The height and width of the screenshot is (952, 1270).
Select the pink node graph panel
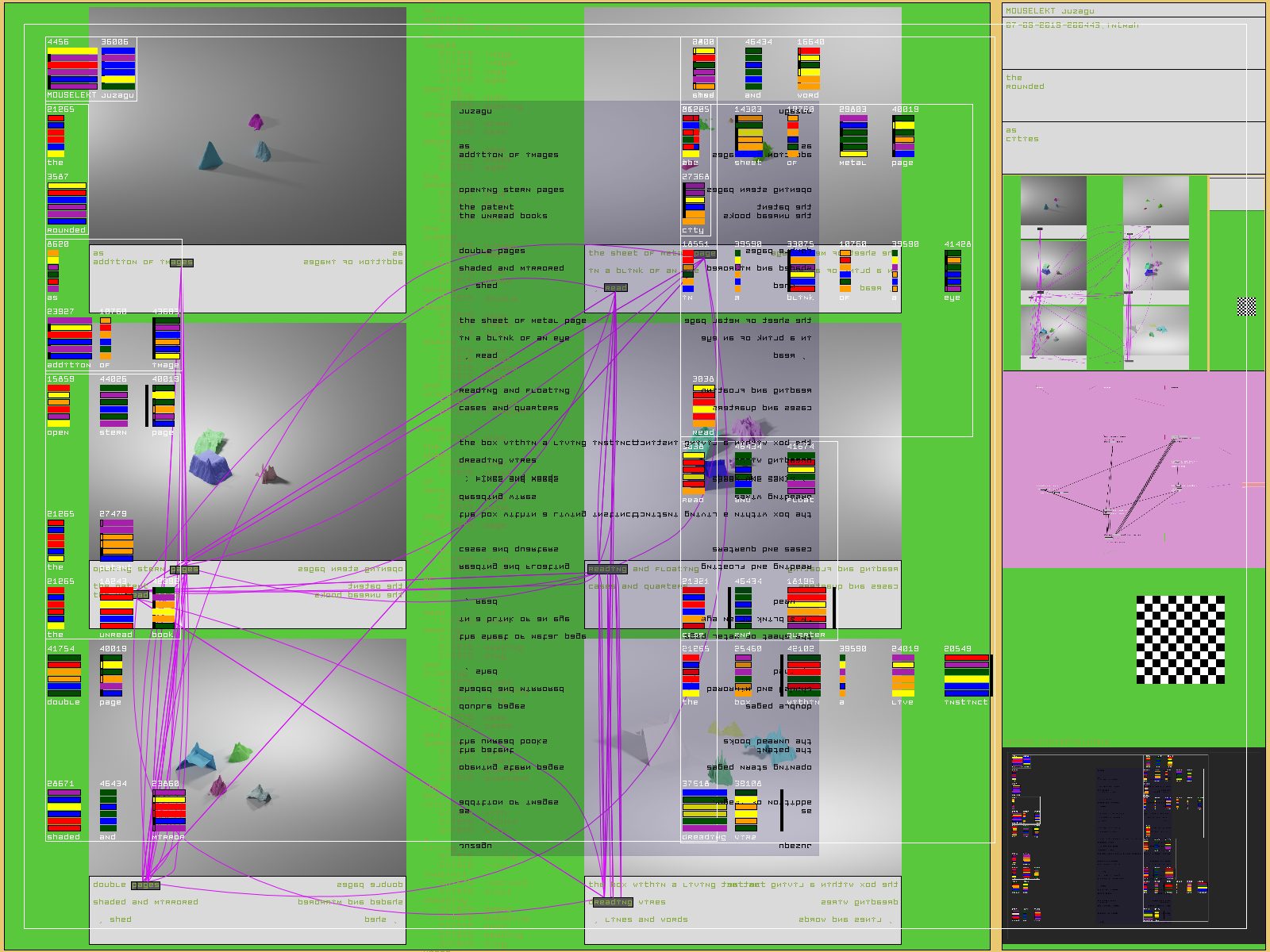click(x=1133, y=470)
